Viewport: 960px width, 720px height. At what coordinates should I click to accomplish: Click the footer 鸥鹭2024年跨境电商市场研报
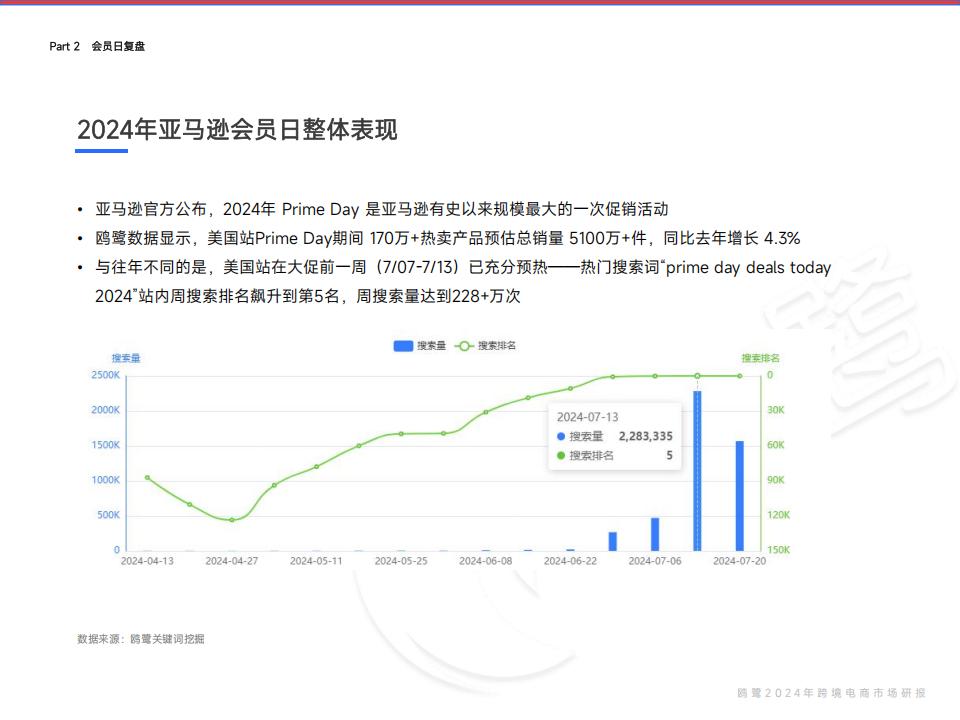pos(831,693)
